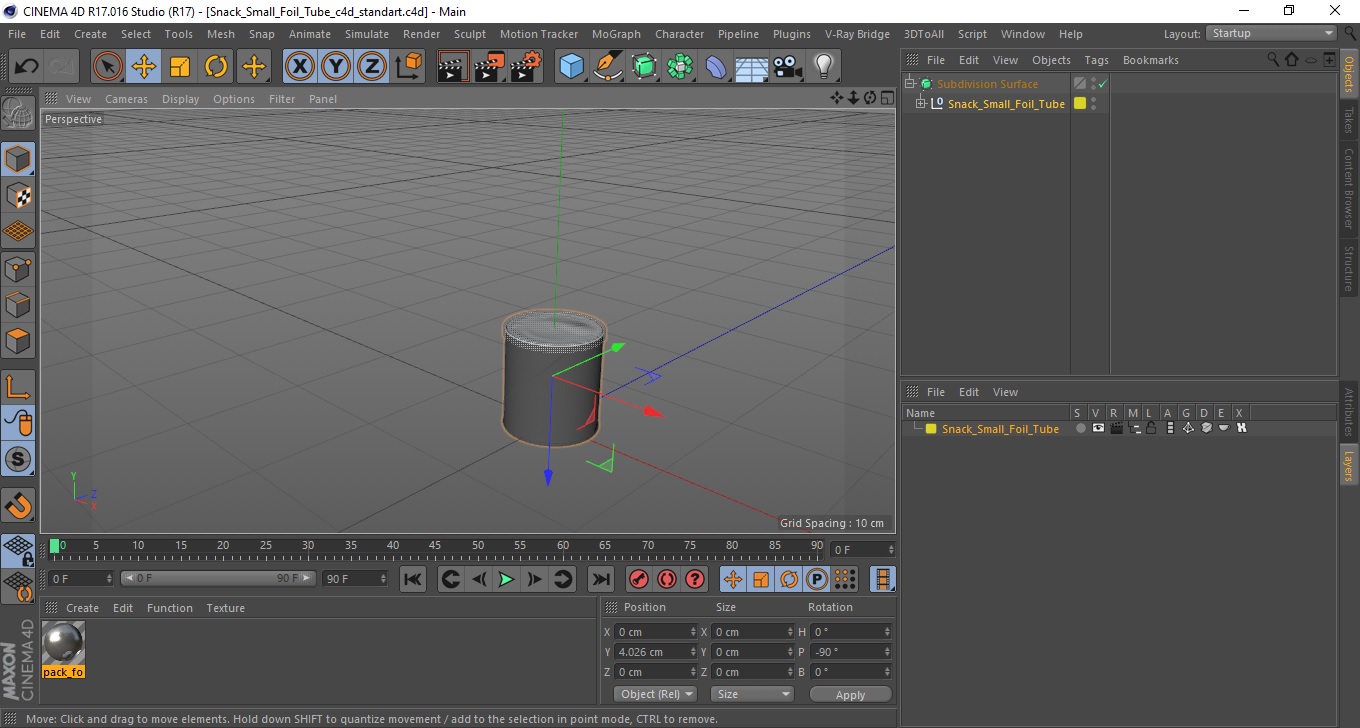This screenshot has width=1360, height=728.
Task: Toggle Y axis lock
Action: 336,67
